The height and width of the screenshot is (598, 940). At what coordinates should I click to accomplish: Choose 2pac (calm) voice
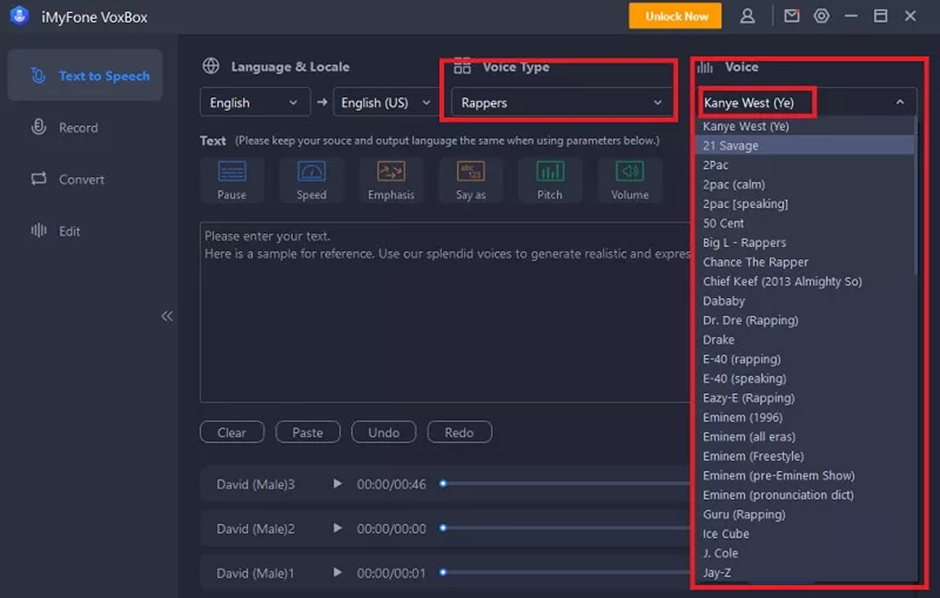pos(805,184)
